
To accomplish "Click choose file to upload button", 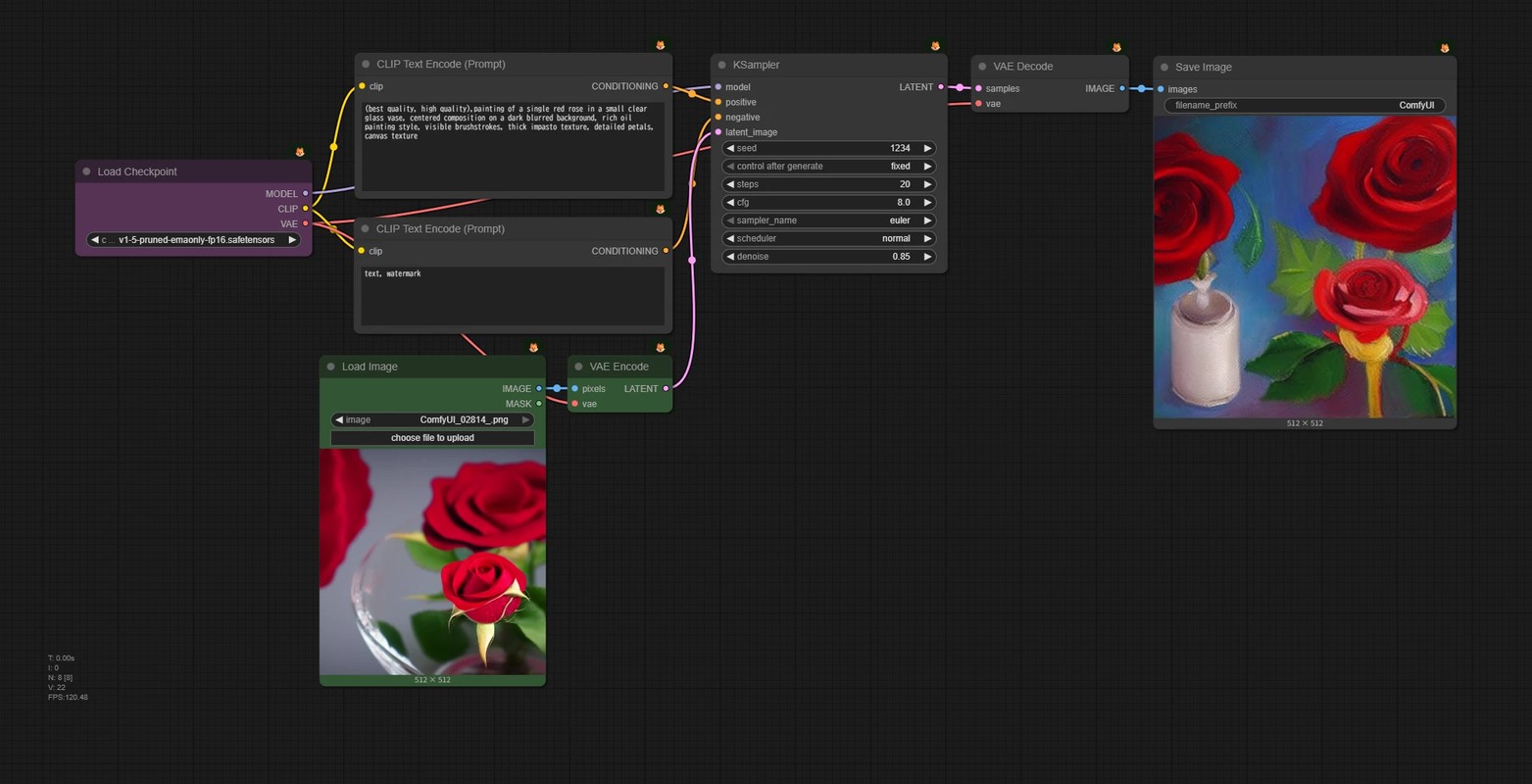I will pyautogui.click(x=432, y=438).
